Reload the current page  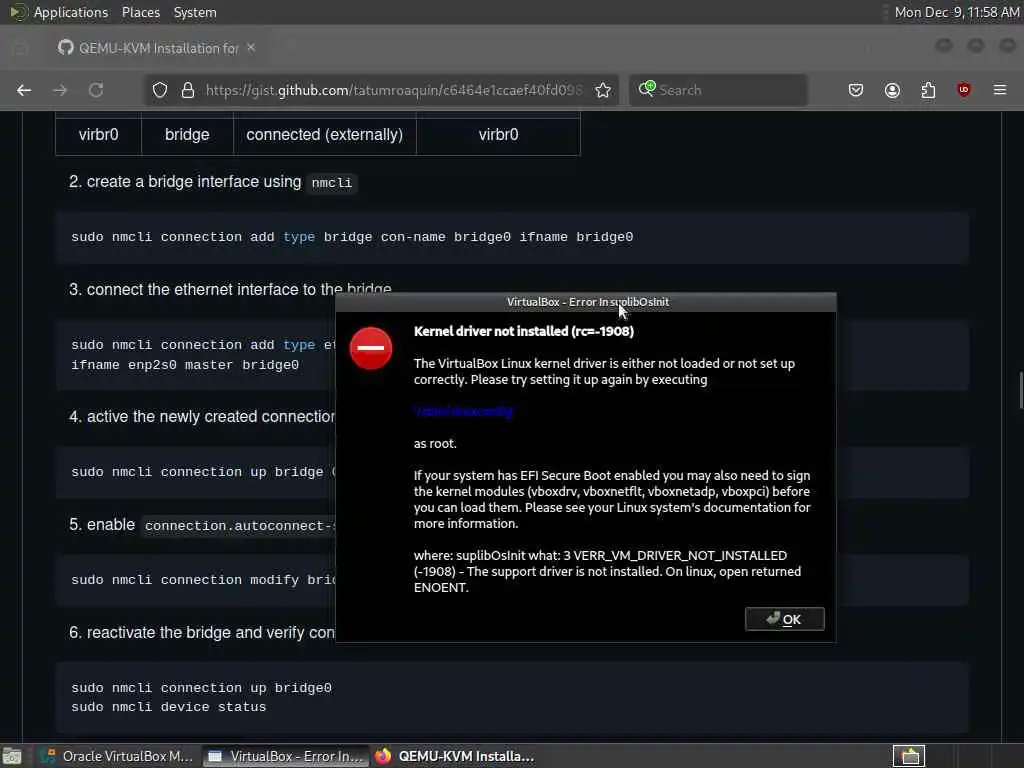(x=96, y=90)
